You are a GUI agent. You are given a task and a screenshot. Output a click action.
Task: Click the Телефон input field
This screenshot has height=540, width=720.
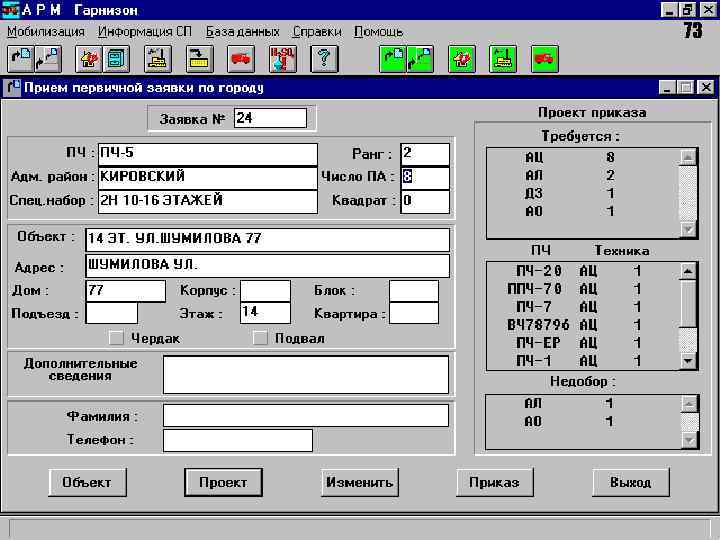(x=238, y=440)
